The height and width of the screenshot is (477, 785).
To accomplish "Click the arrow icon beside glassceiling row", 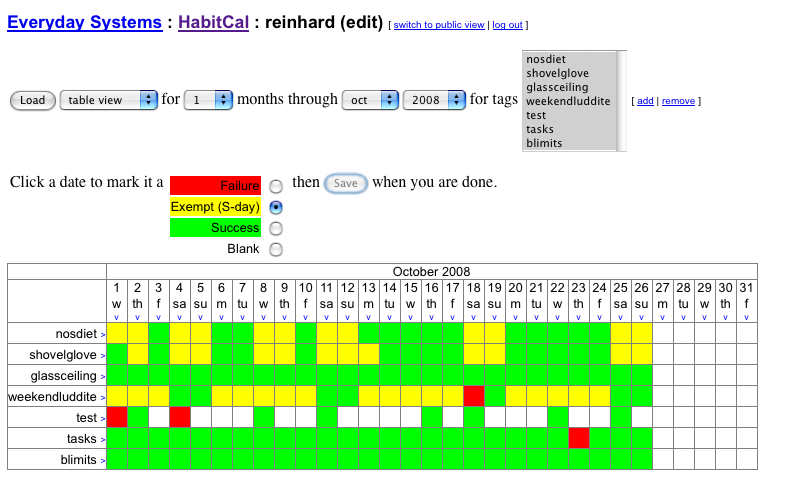I will pos(102,376).
